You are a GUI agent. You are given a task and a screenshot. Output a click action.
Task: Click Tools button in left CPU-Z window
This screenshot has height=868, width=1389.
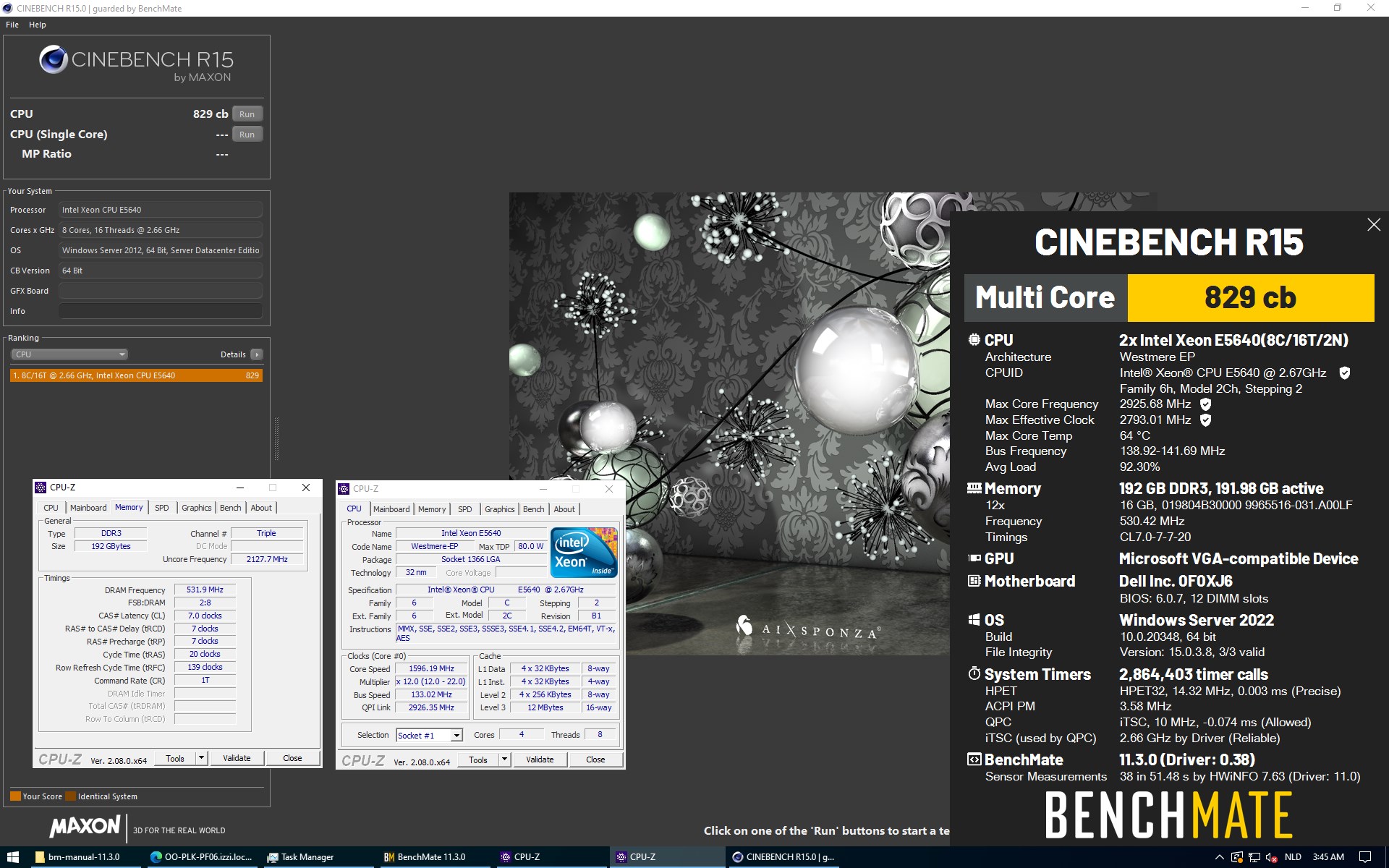click(175, 758)
